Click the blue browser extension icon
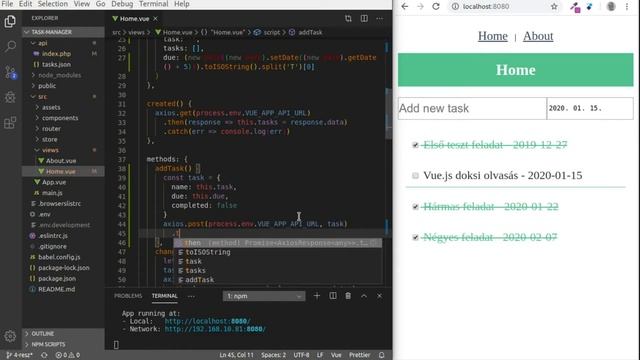Viewport: 640px width, 360px height. coord(589,7)
